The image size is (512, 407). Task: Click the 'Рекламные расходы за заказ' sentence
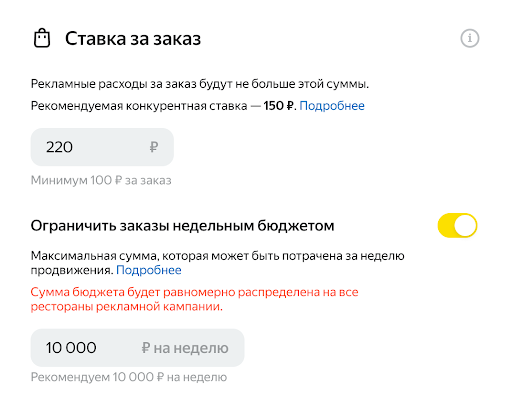coord(200,84)
